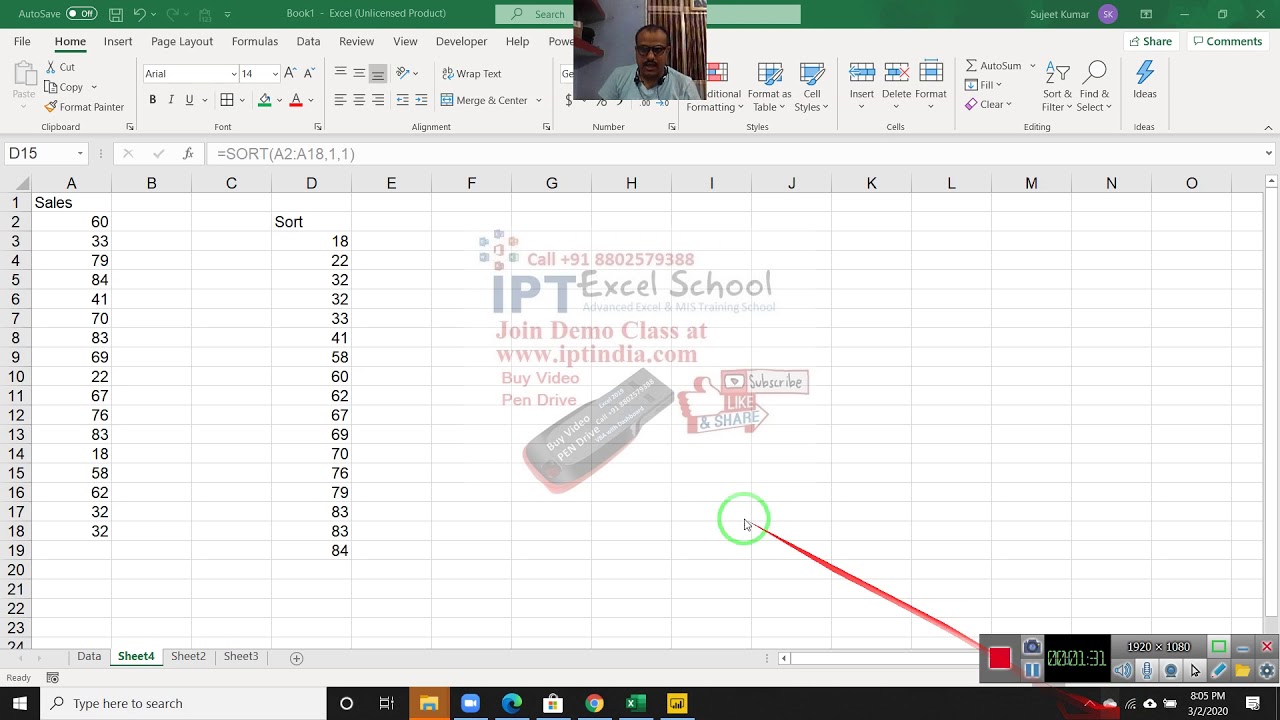Viewport: 1280px width, 720px height.
Task: Click the Share button
Action: (x=1150, y=41)
